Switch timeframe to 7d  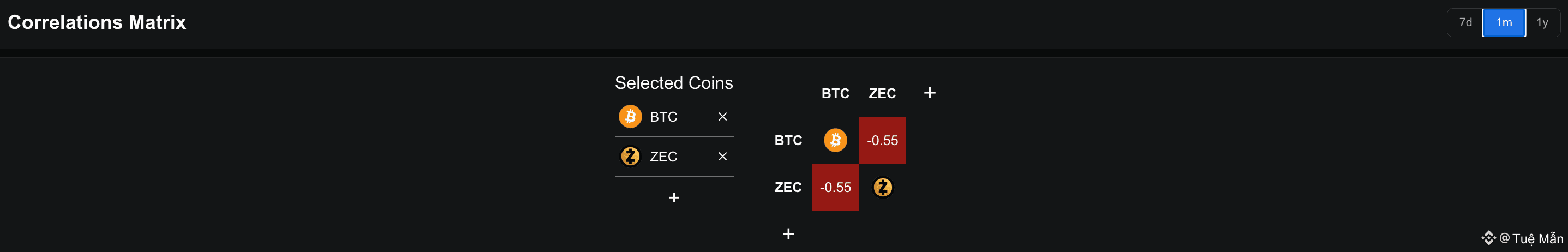[1465, 22]
